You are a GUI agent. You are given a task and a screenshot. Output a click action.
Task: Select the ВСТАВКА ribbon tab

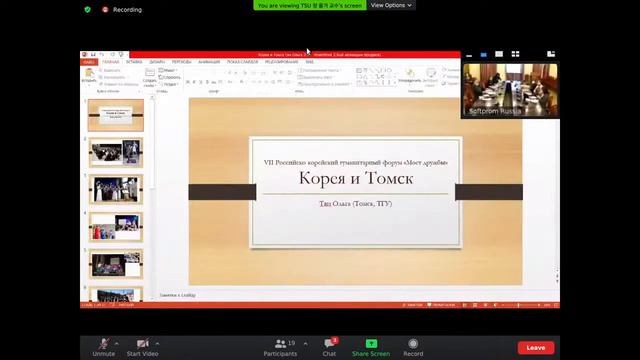134,62
